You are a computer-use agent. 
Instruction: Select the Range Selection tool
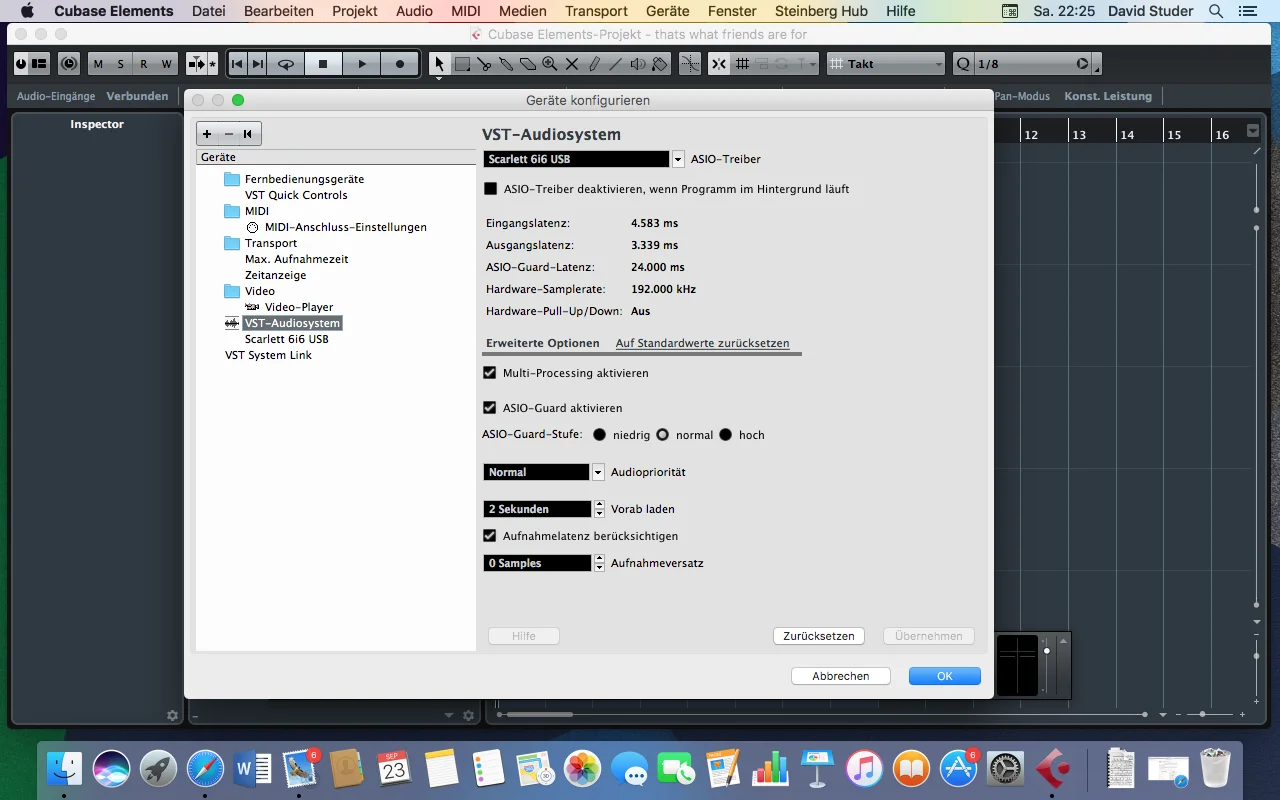(x=462, y=64)
